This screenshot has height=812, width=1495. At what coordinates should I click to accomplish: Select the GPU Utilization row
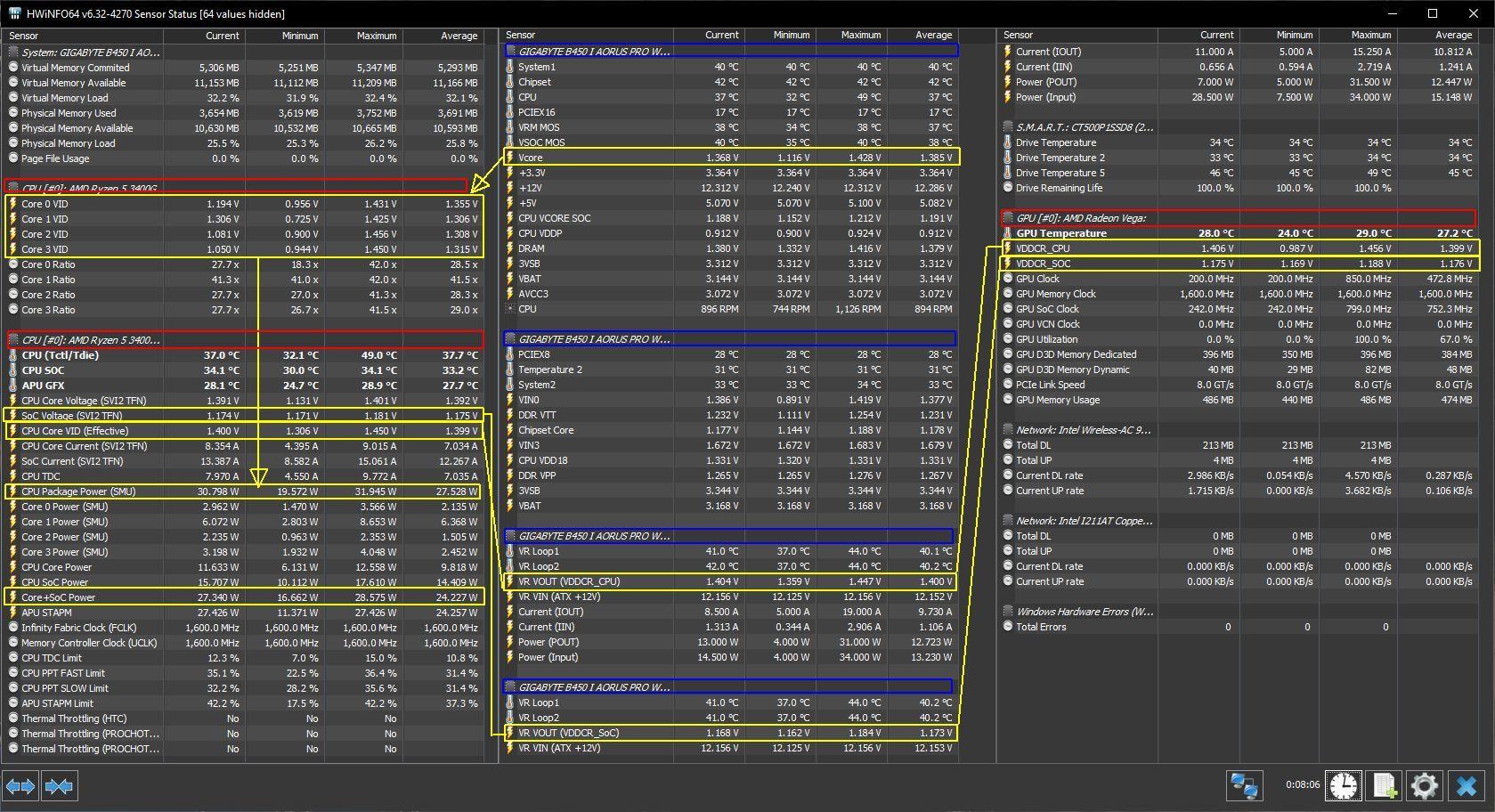tap(1239, 339)
